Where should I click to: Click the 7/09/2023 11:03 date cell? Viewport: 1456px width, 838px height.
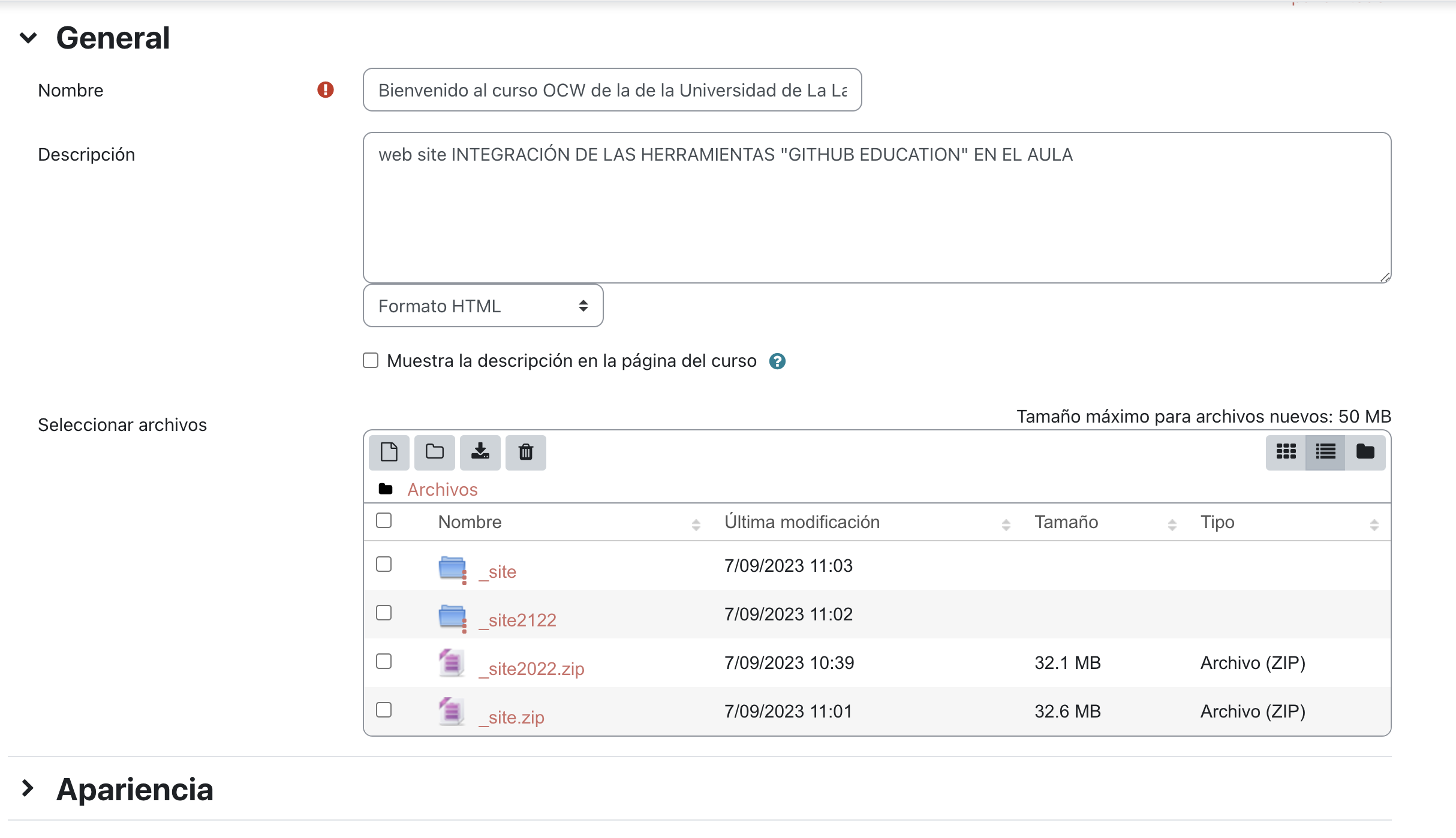pyautogui.click(x=789, y=566)
